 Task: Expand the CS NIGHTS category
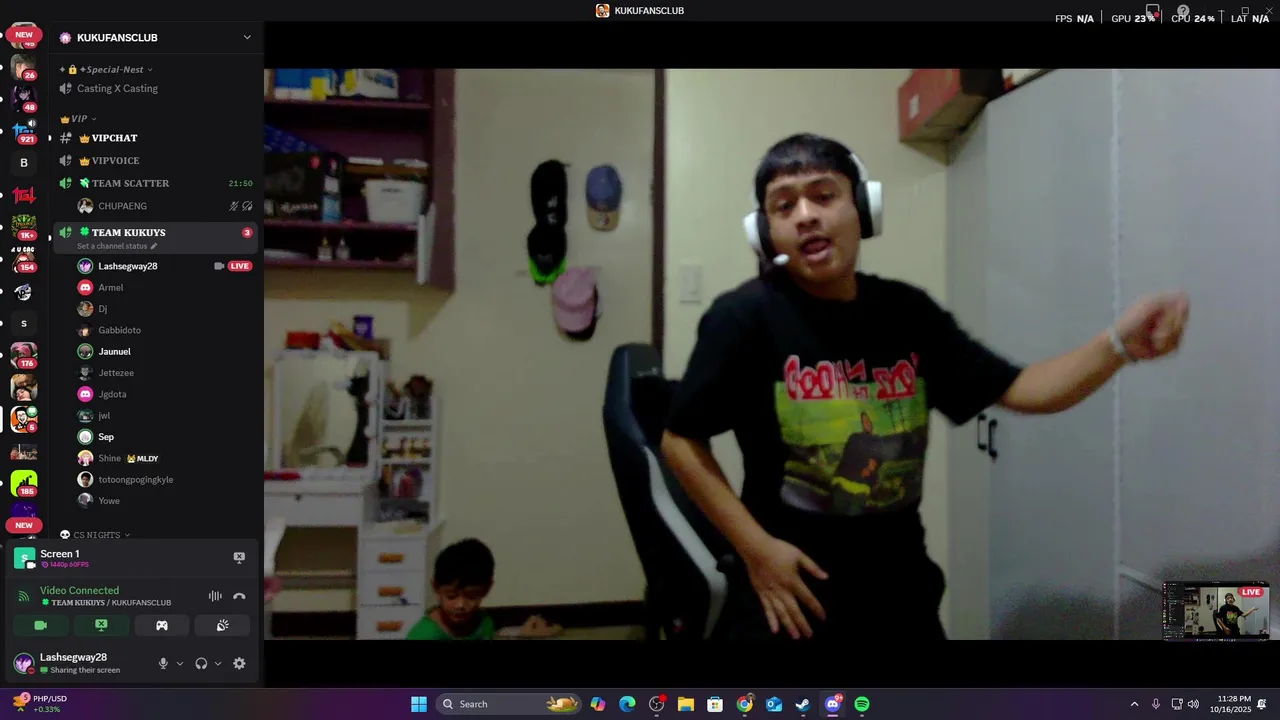click(x=95, y=535)
